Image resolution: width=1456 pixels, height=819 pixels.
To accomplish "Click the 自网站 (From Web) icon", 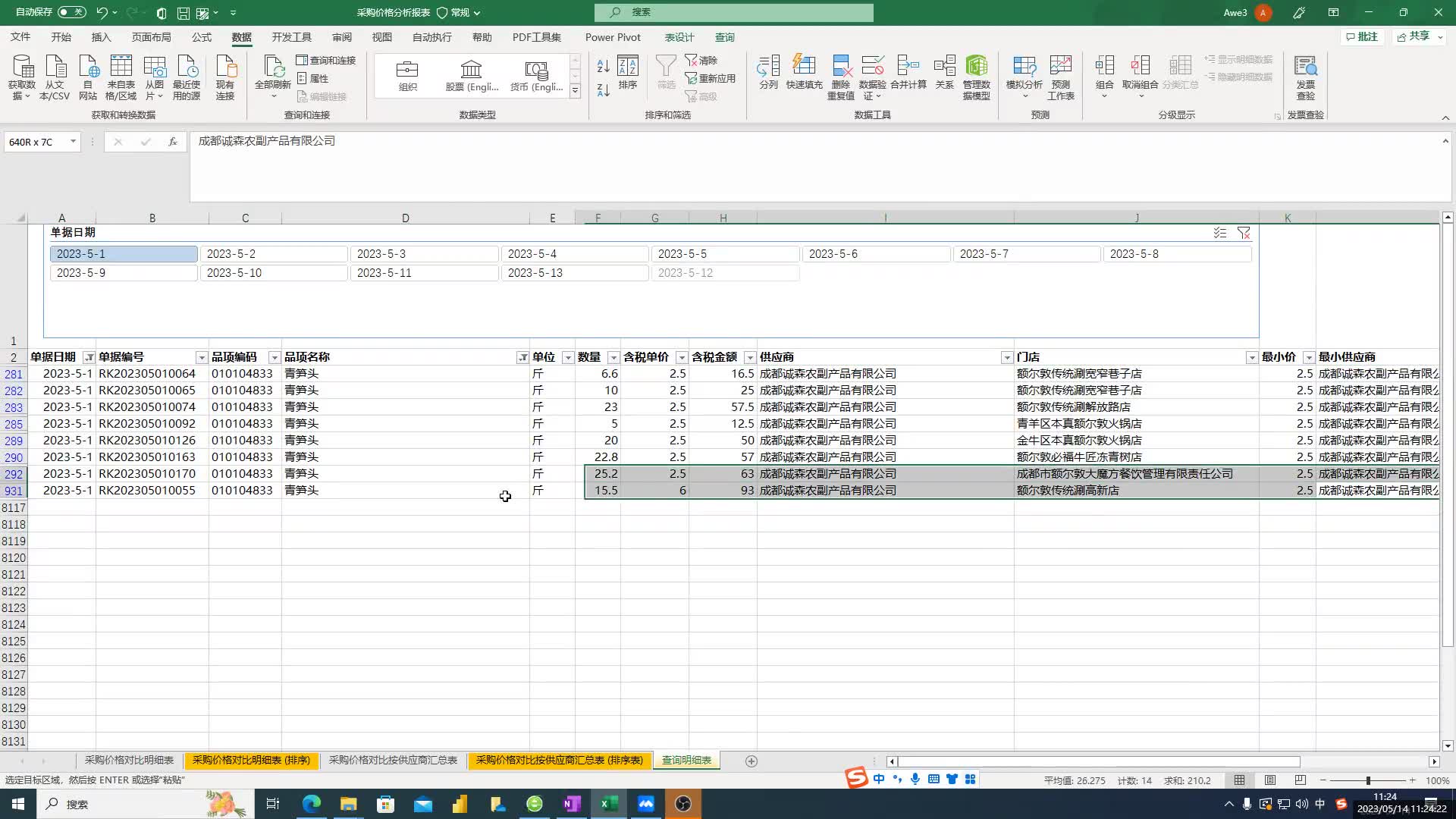I will click(88, 77).
